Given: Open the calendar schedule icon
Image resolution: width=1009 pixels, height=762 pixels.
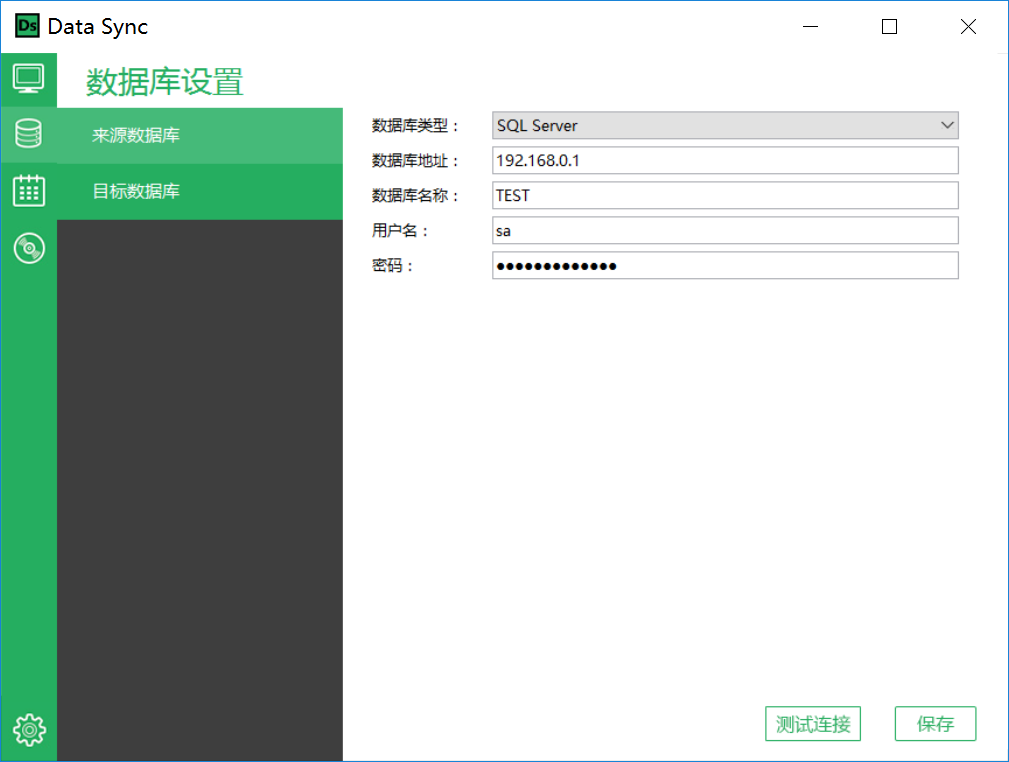Looking at the screenshot, I should [28, 191].
